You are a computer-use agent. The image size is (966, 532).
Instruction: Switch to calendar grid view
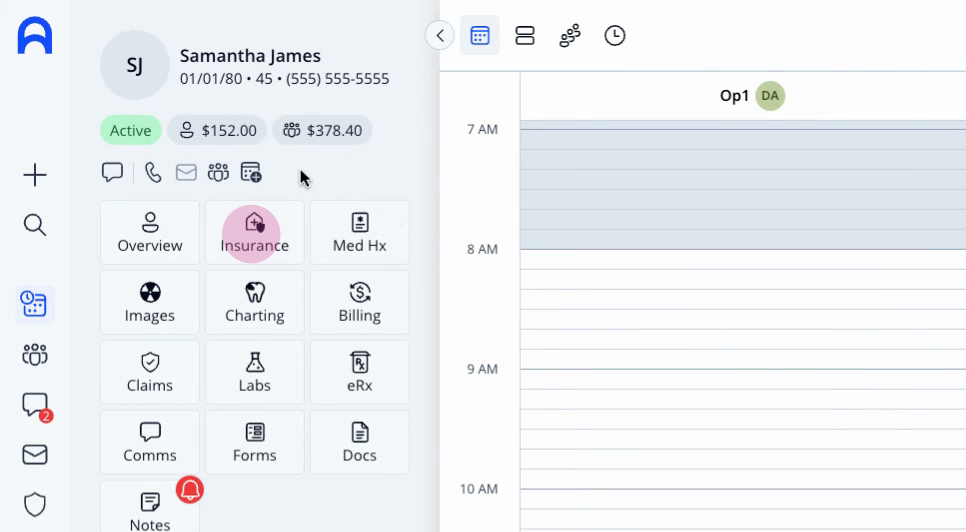pyautogui.click(x=480, y=36)
